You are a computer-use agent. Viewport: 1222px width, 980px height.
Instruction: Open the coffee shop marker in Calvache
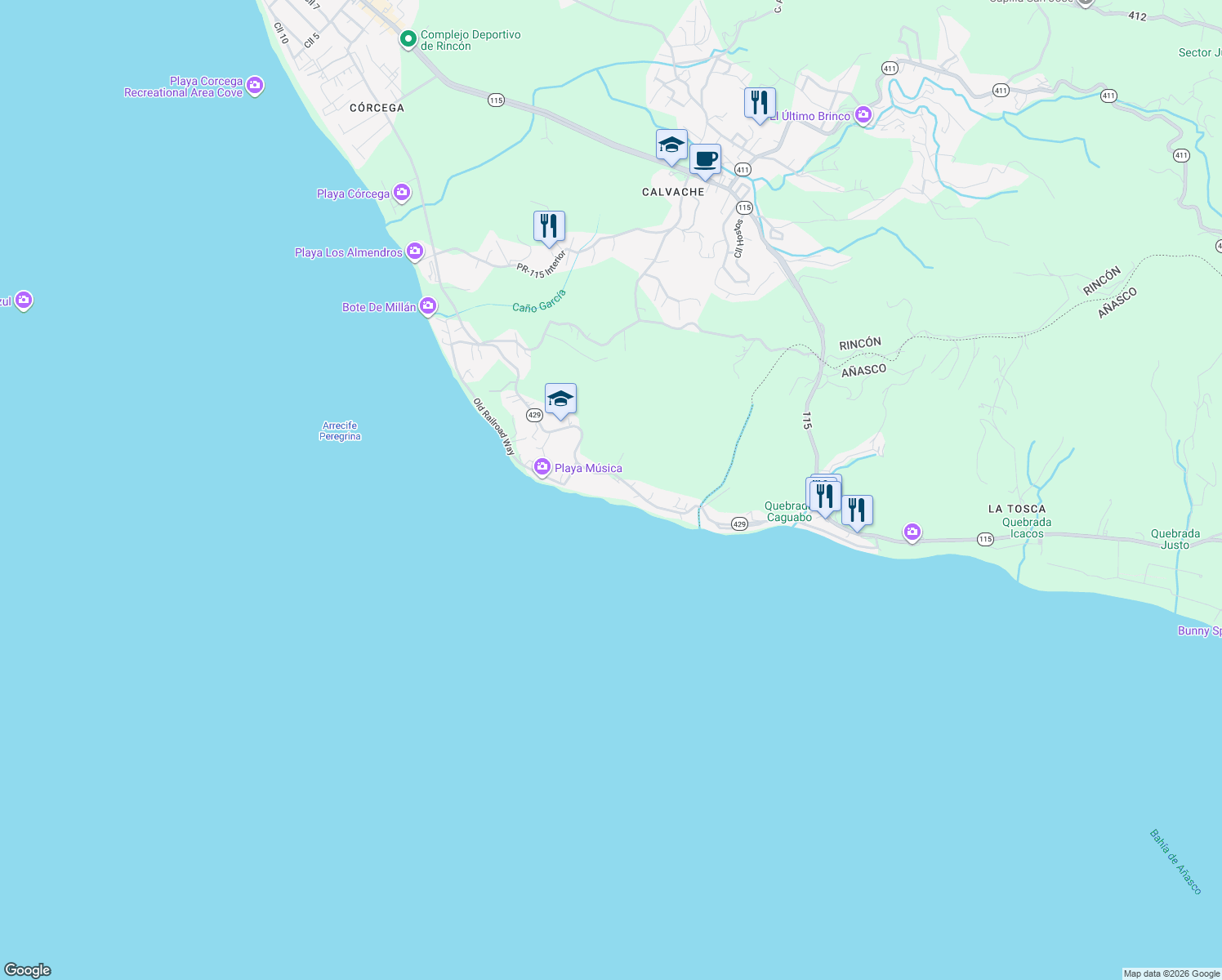click(704, 159)
